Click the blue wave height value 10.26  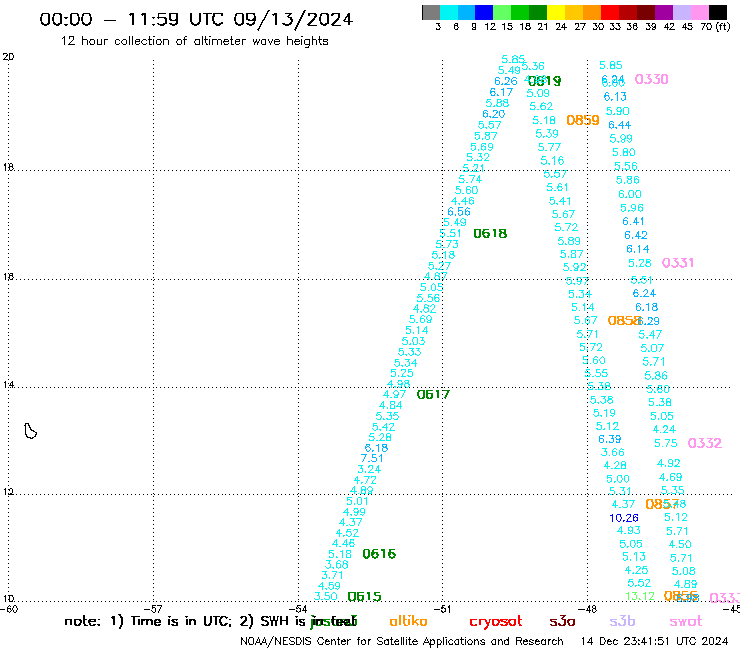[624, 518]
